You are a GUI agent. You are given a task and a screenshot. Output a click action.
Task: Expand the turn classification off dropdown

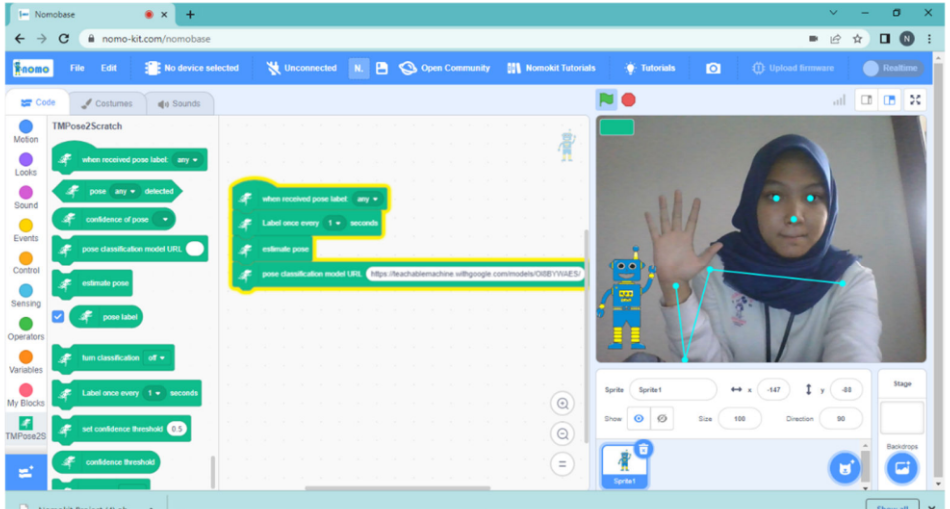[158, 357]
